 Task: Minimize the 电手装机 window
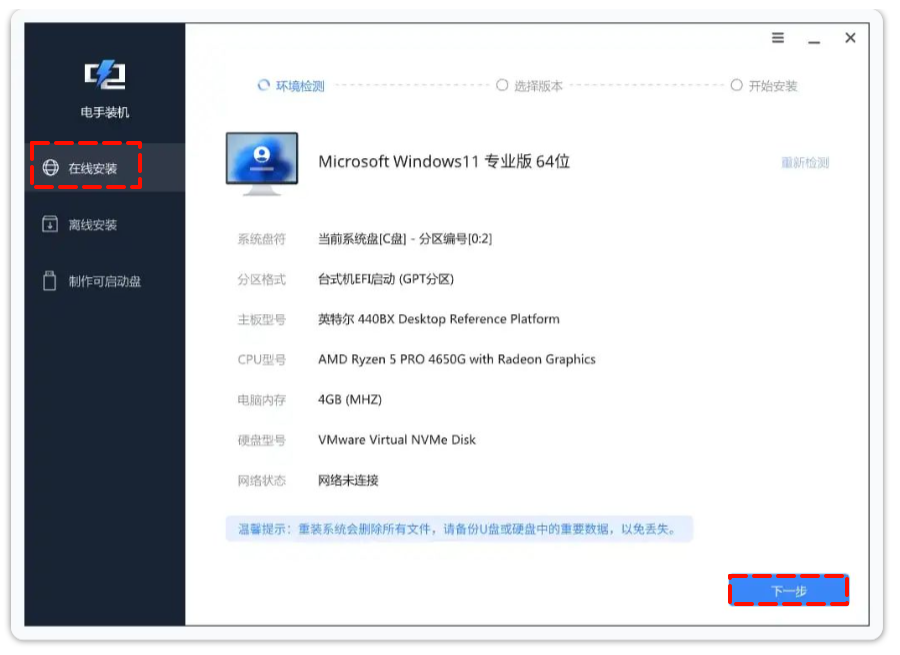coord(814,42)
